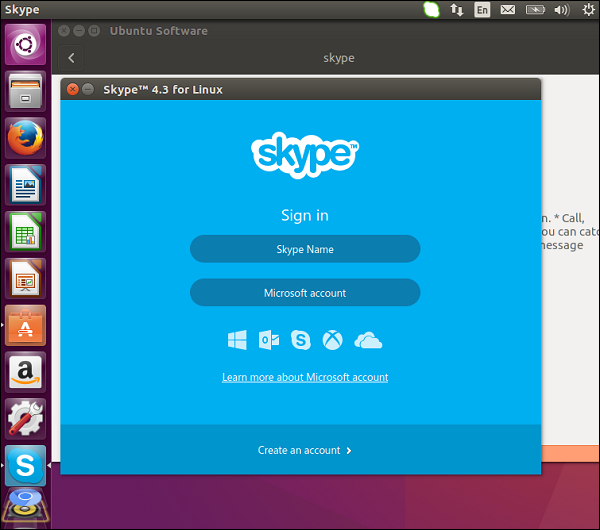Click the Skype logo in sign-in window
Image resolution: width=600 pixels, height=530 pixels.
click(x=305, y=155)
